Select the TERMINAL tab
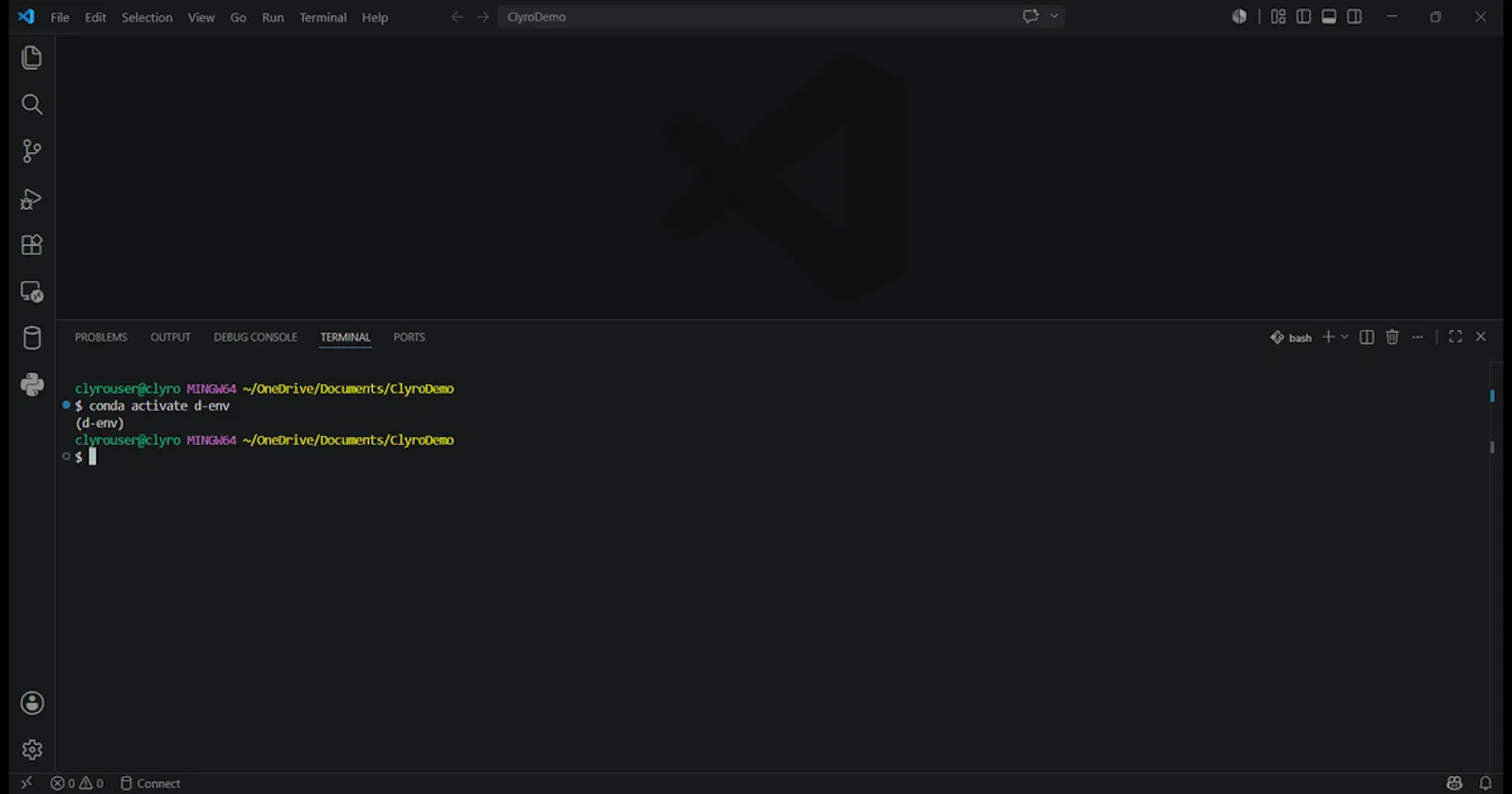 pyautogui.click(x=345, y=337)
